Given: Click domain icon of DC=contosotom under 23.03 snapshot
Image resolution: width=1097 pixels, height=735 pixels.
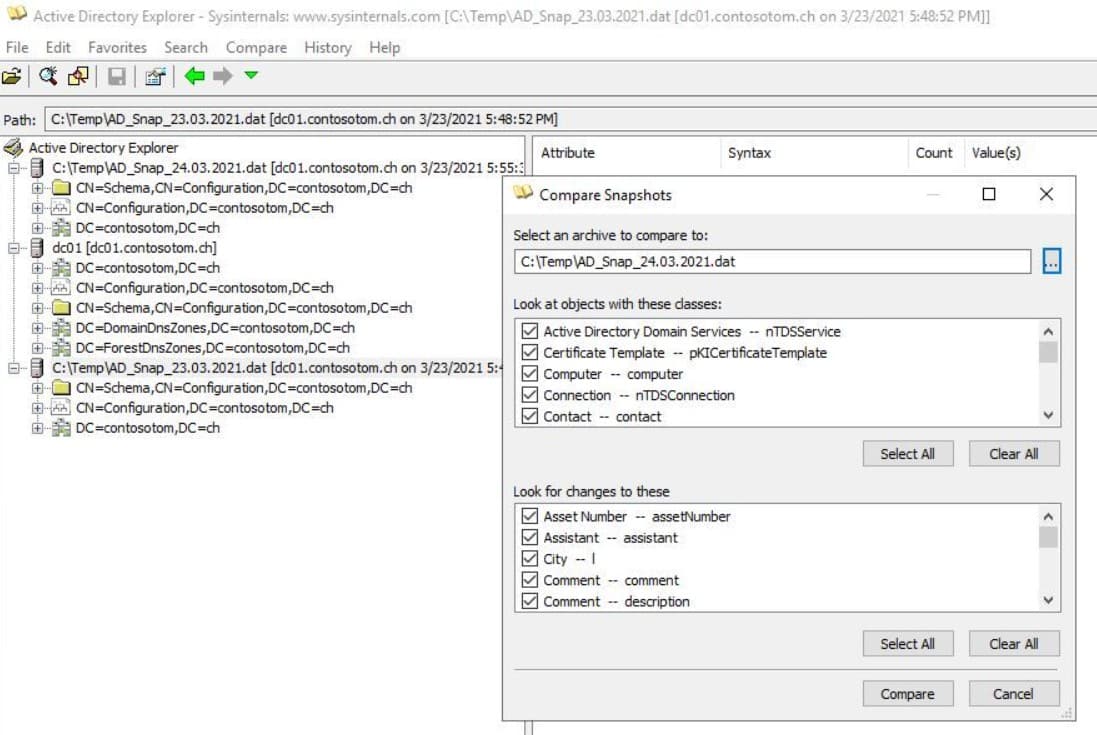Looking at the screenshot, I should (x=62, y=428).
